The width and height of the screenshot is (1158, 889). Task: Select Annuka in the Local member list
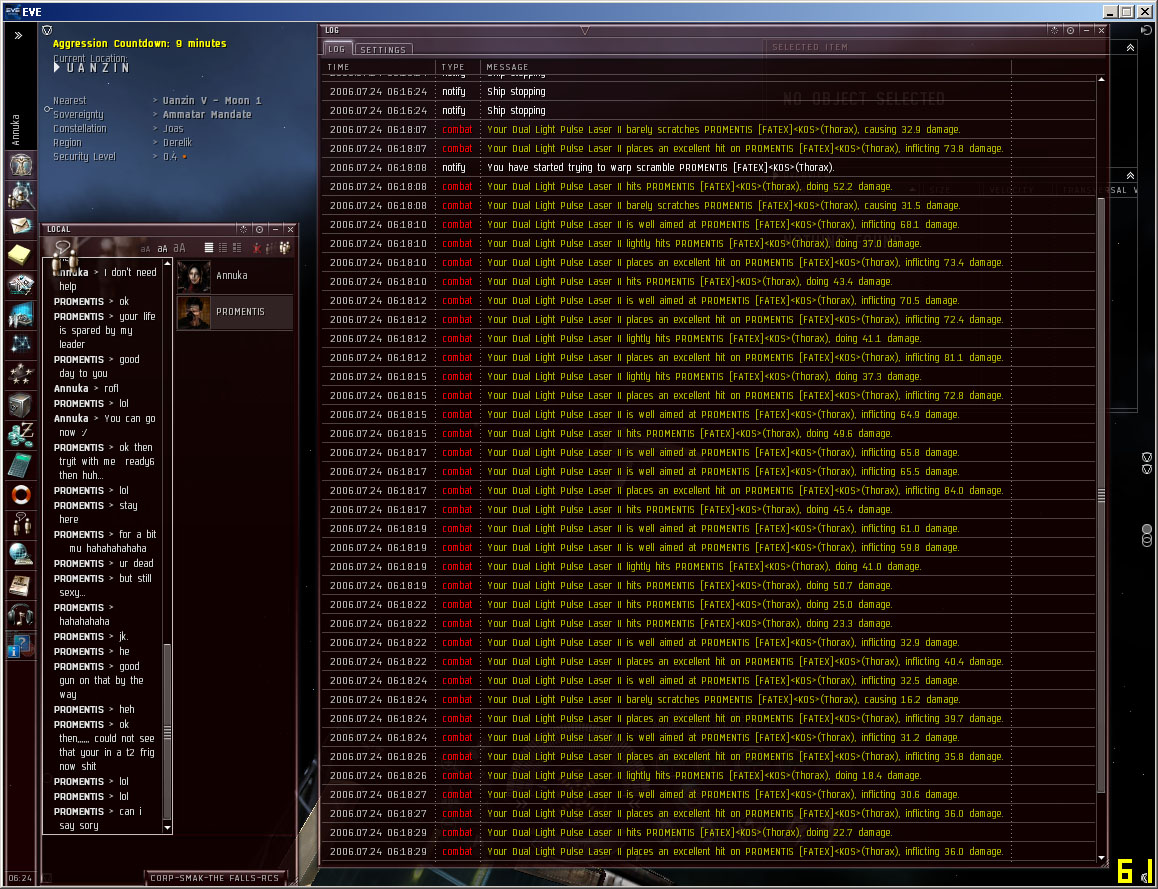point(235,275)
